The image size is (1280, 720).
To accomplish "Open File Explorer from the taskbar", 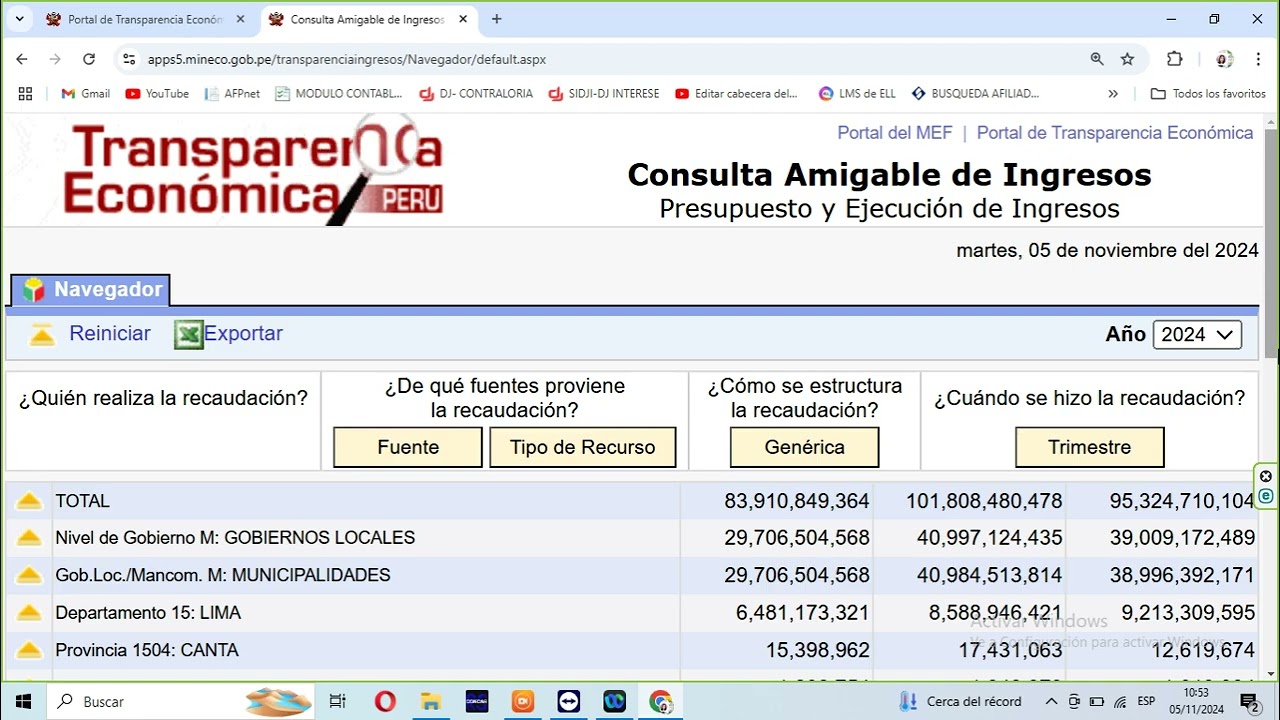I will (x=431, y=701).
